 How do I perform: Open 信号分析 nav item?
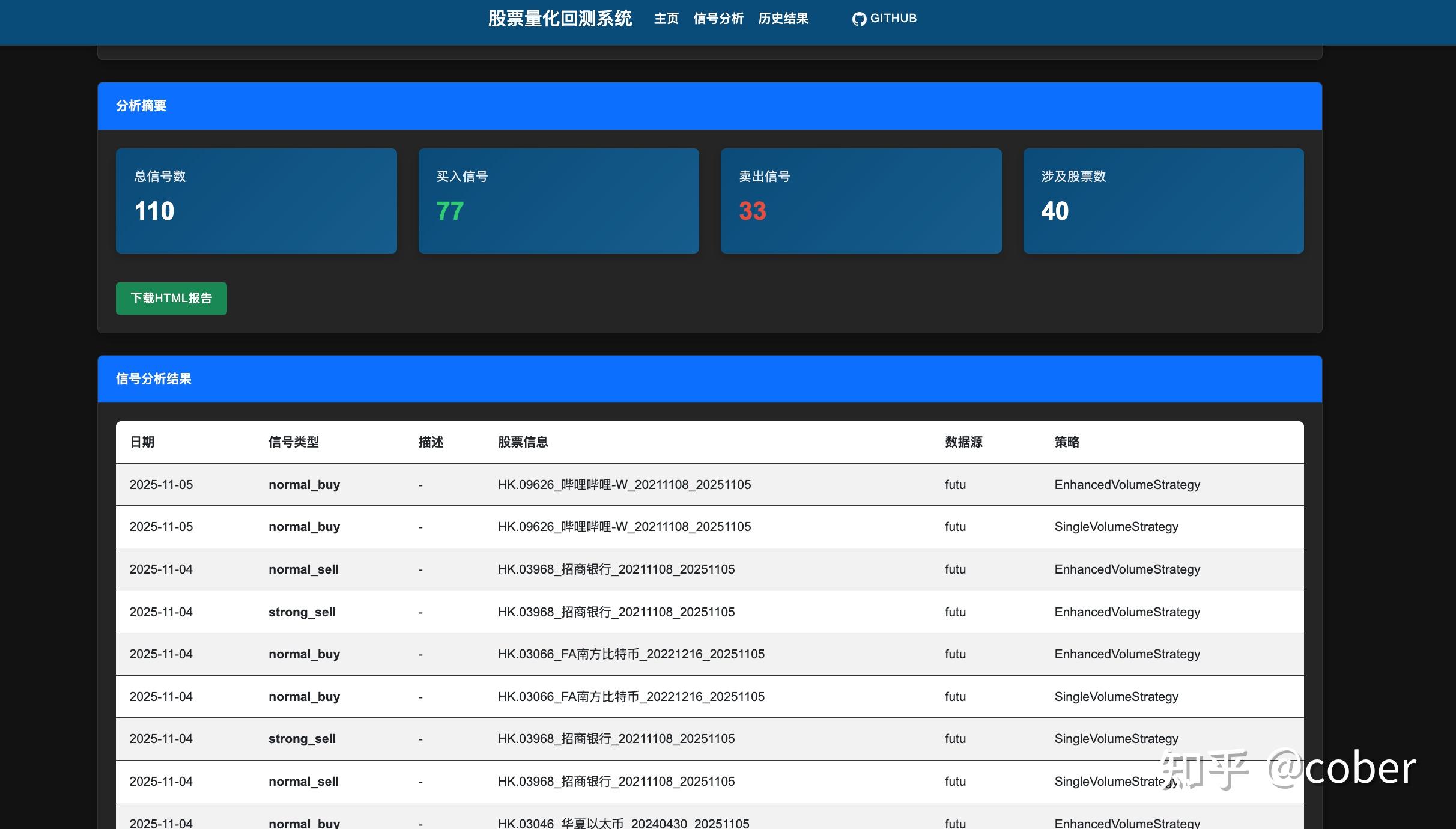[718, 19]
